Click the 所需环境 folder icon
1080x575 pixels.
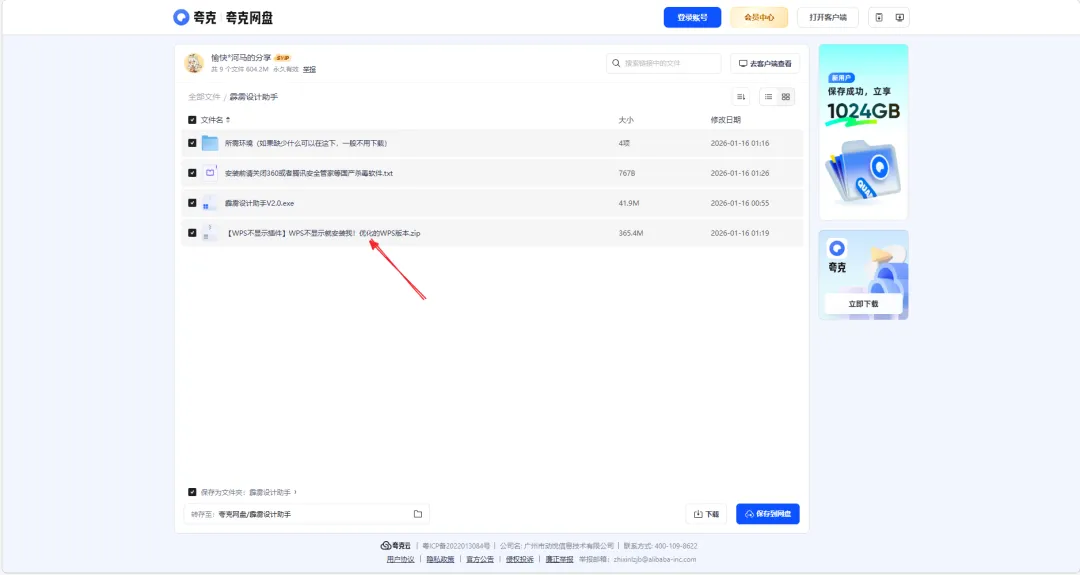[x=210, y=143]
